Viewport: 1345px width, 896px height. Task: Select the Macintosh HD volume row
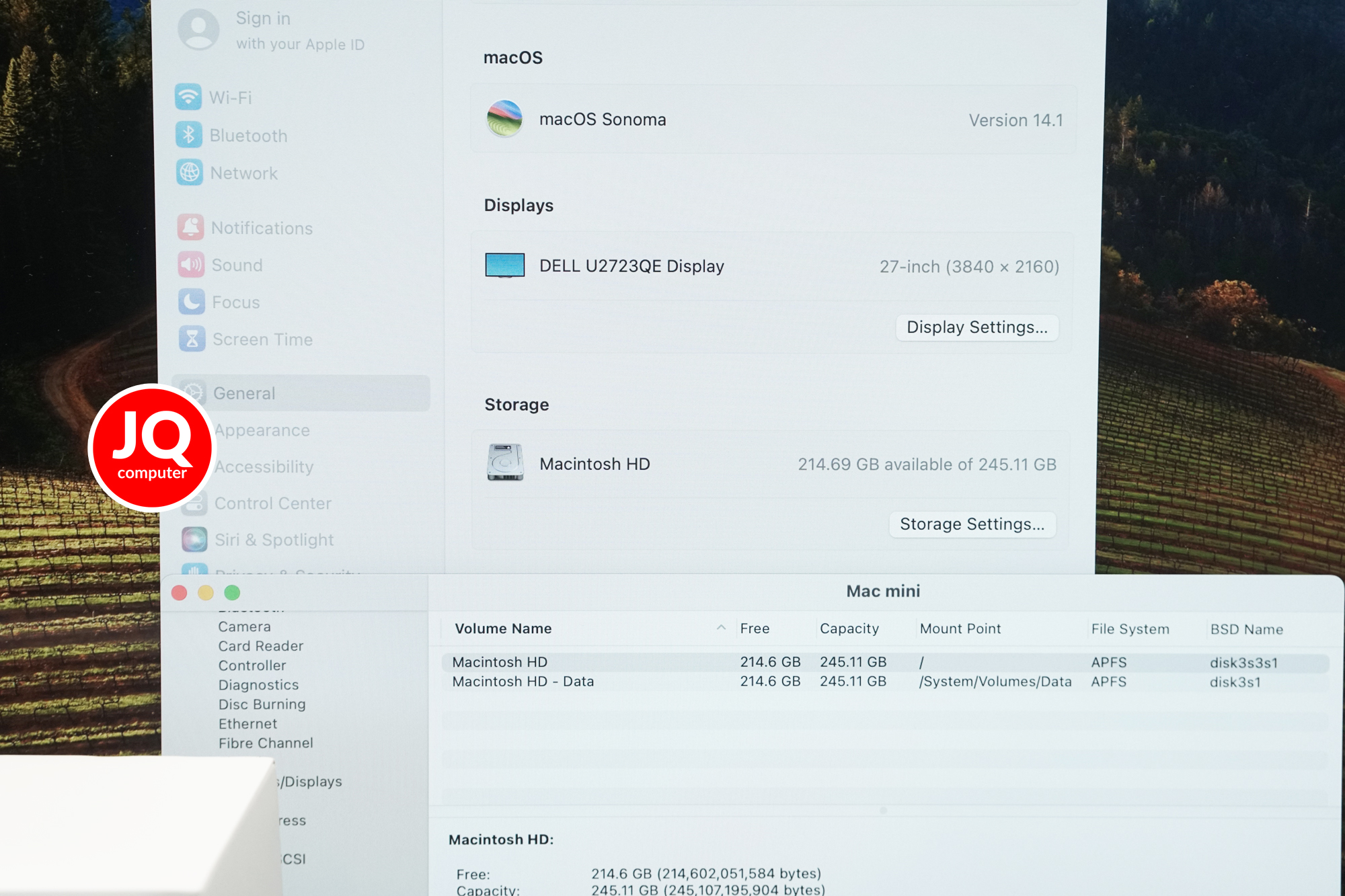pyautogui.click(x=885, y=662)
